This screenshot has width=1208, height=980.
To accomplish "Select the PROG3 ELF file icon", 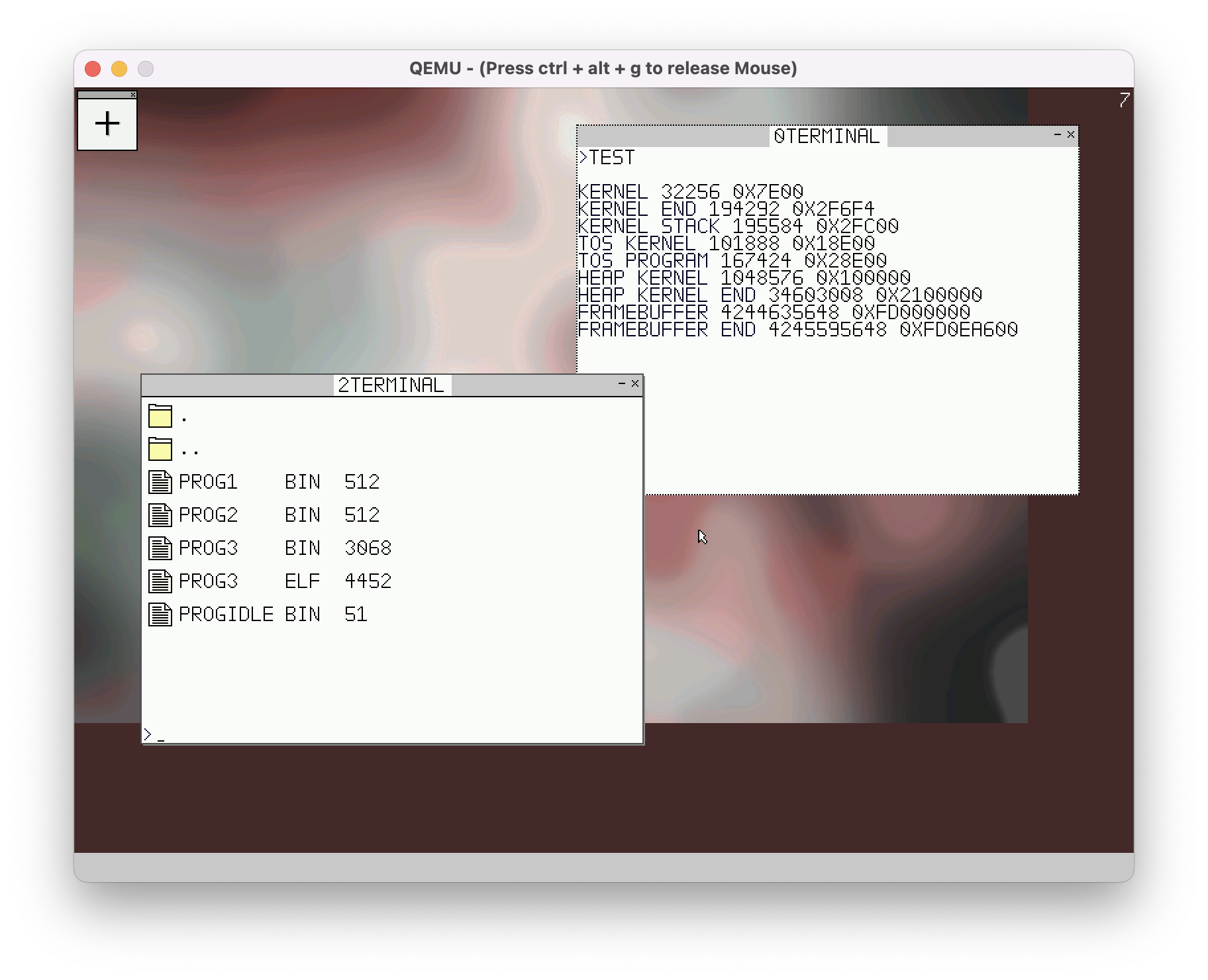I will (x=160, y=581).
